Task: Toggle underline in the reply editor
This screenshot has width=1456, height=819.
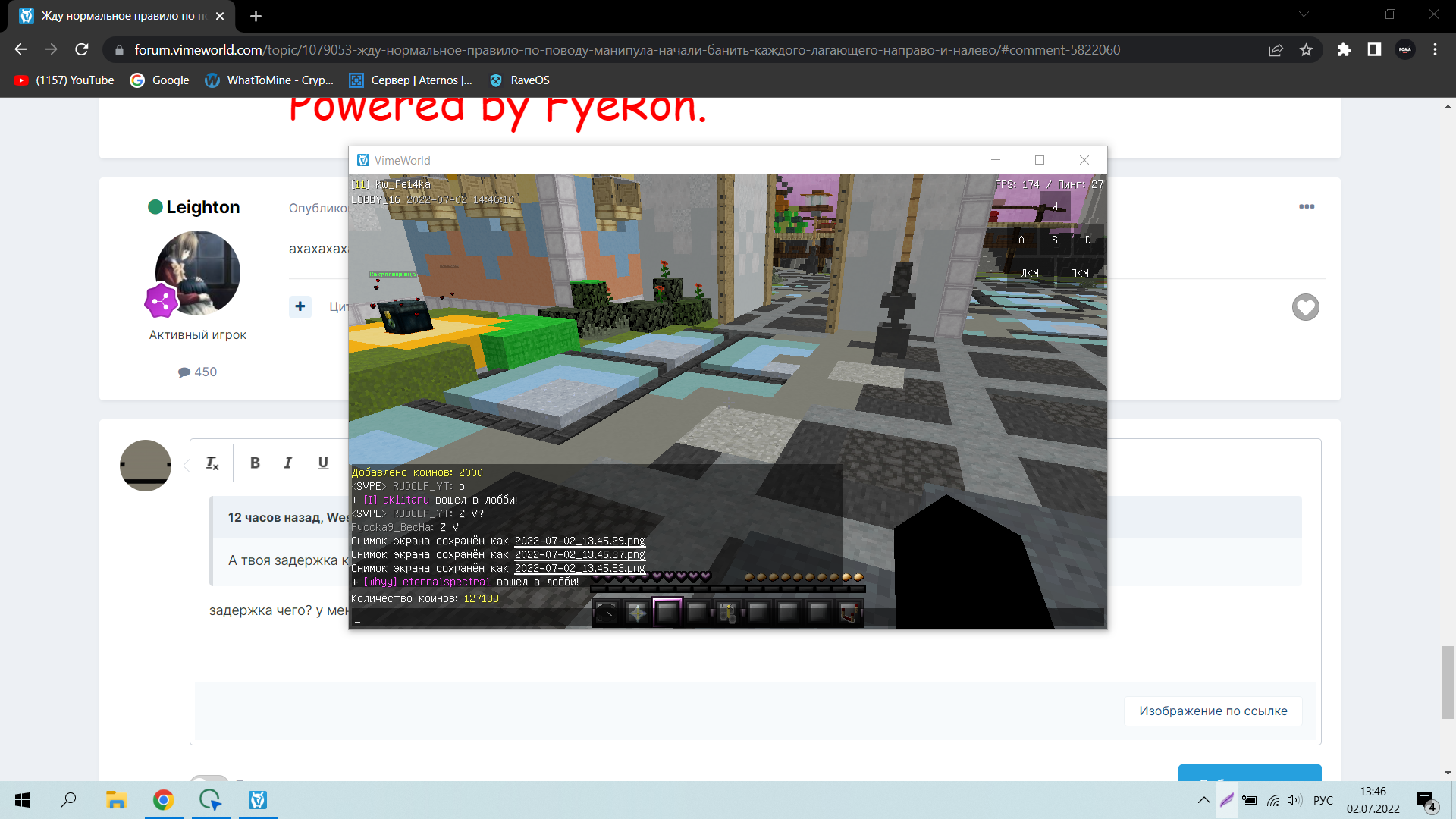Action: [323, 463]
